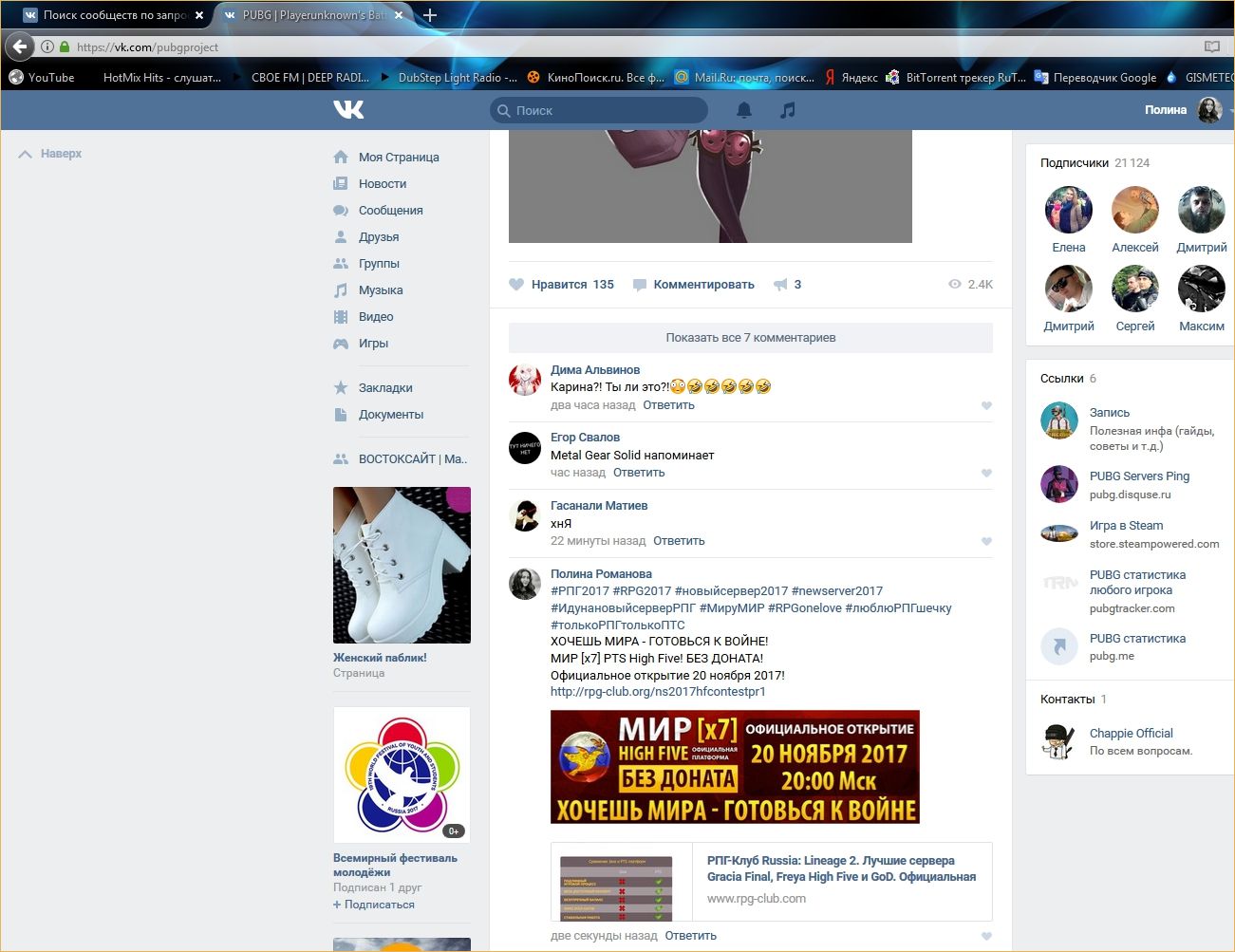Open the Игра в Steam link
The width and height of the screenshot is (1235, 952).
[x=1126, y=526]
